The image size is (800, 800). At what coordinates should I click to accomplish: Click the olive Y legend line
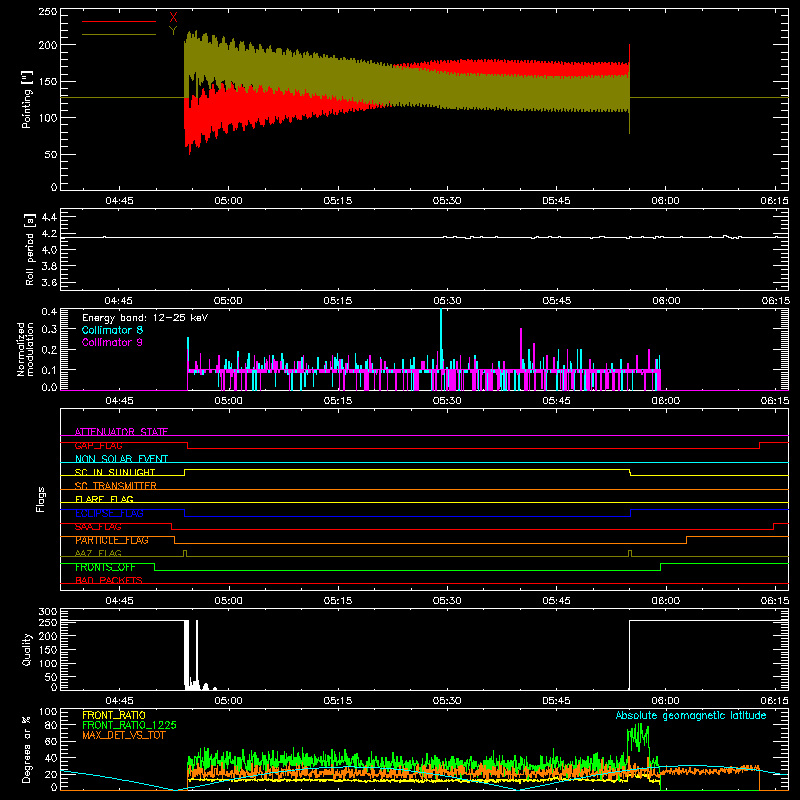[x=119, y=34]
